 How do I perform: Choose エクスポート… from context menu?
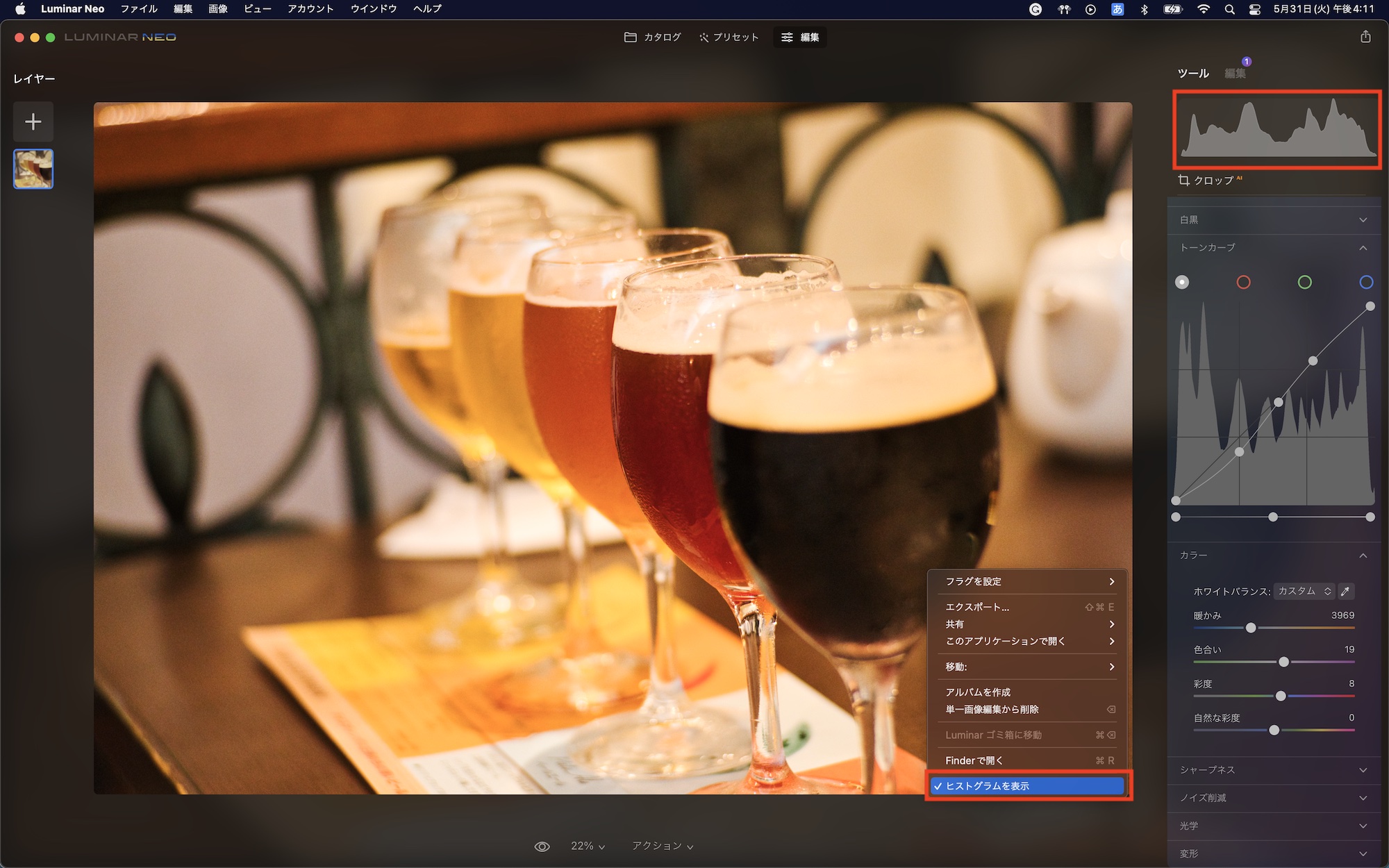(x=977, y=607)
